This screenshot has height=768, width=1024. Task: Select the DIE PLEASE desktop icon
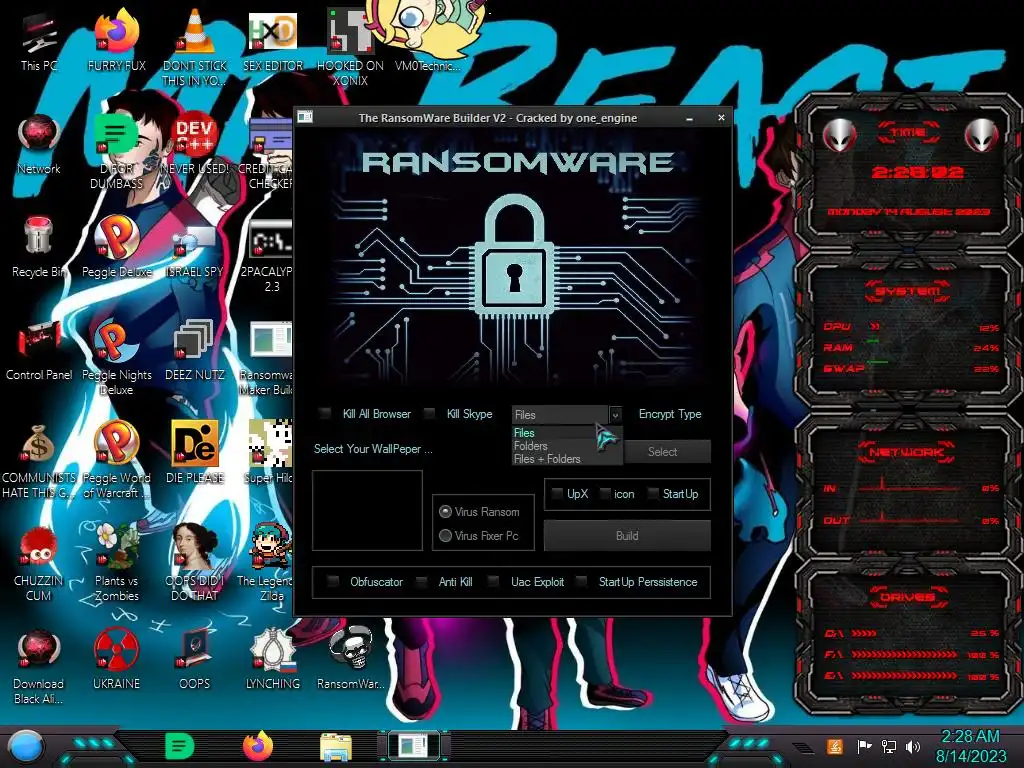pos(194,453)
